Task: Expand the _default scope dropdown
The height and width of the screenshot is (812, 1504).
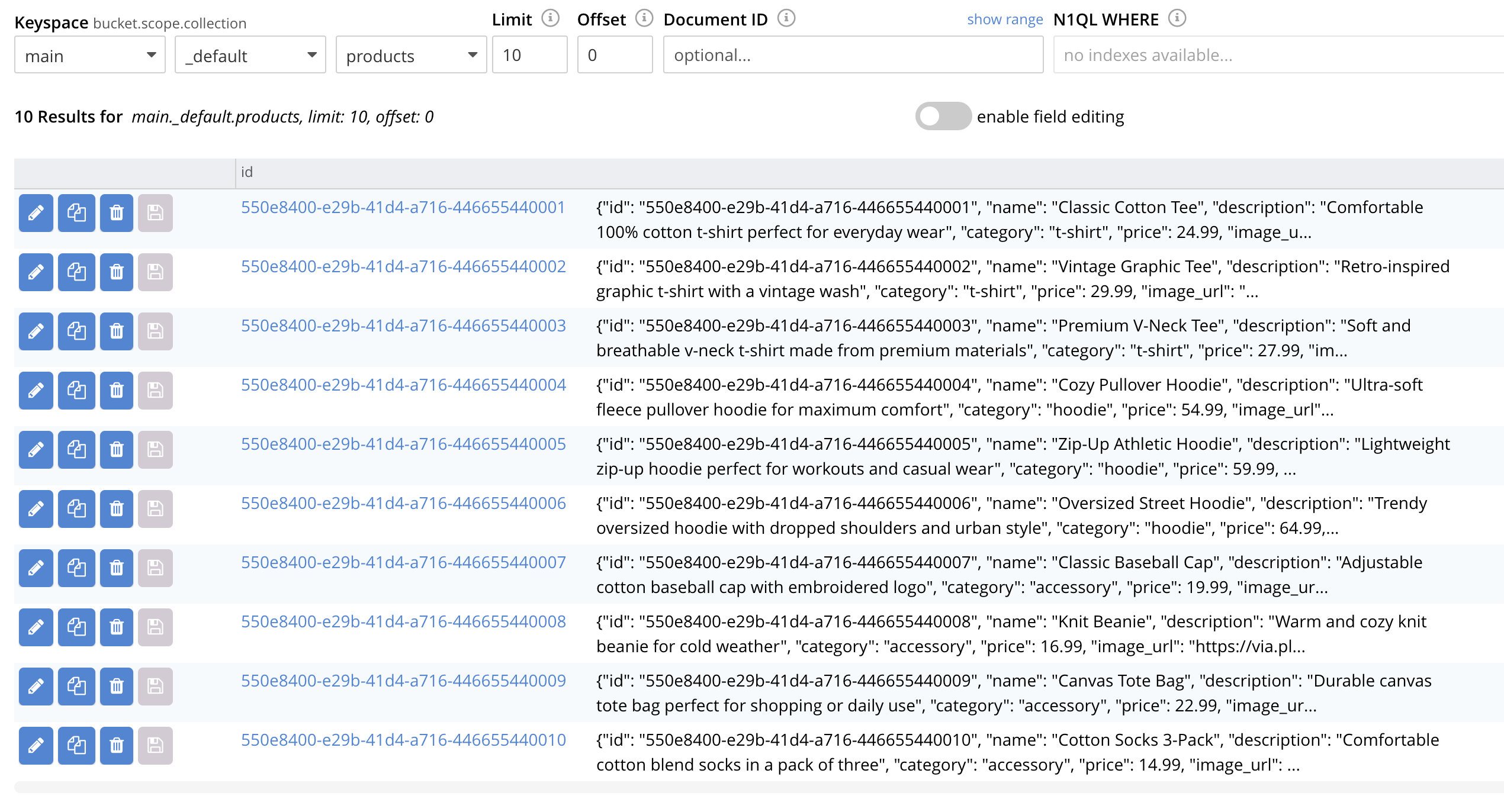Action: click(x=250, y=55)
